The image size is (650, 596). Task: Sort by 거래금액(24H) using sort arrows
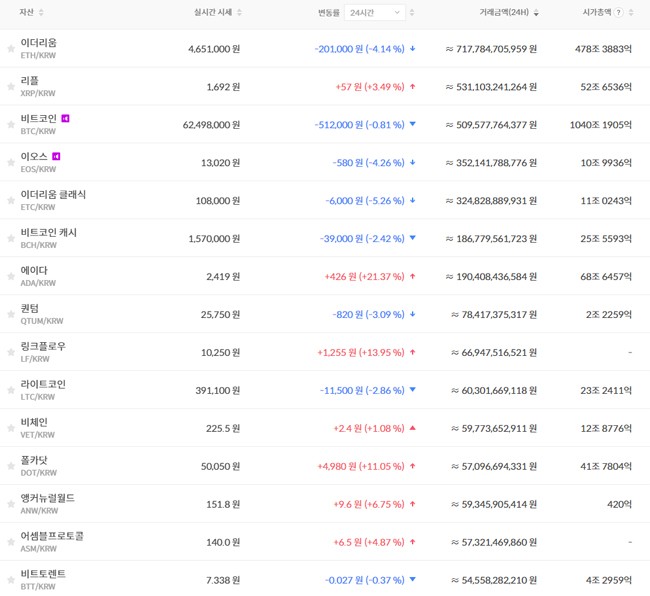click(536, 12)
